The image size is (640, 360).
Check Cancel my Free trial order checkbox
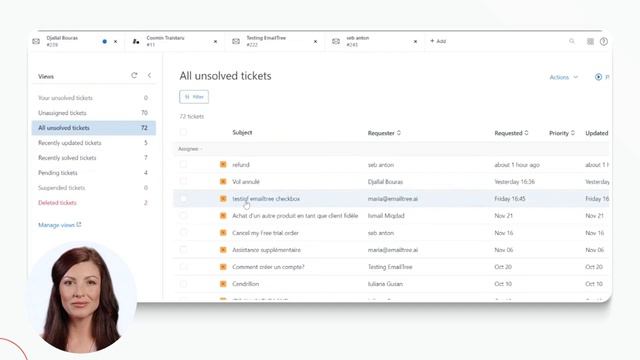tap(183, 232)
